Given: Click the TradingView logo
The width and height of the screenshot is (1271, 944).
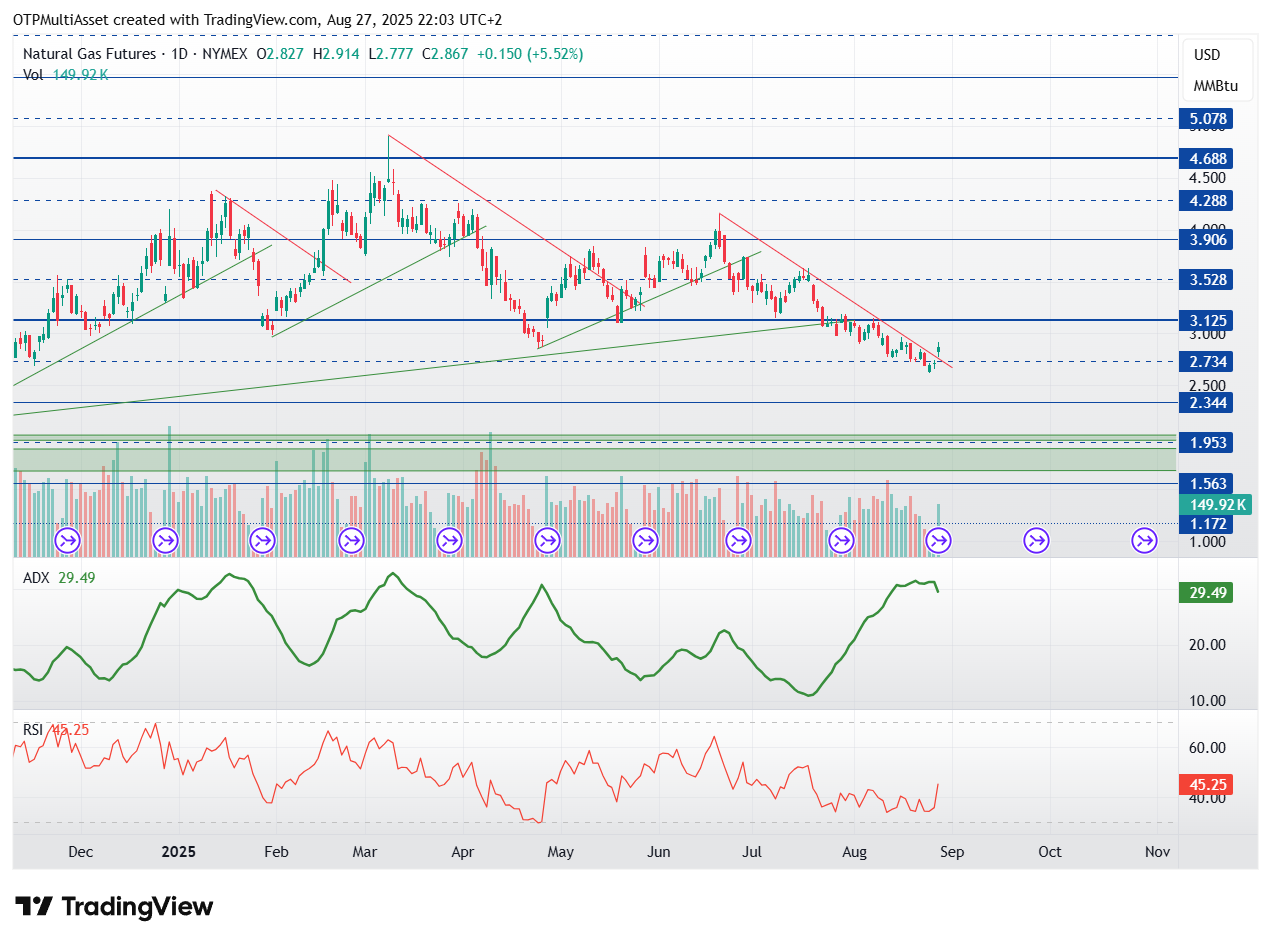Looking at the screenshot, I should pos(115,907).
